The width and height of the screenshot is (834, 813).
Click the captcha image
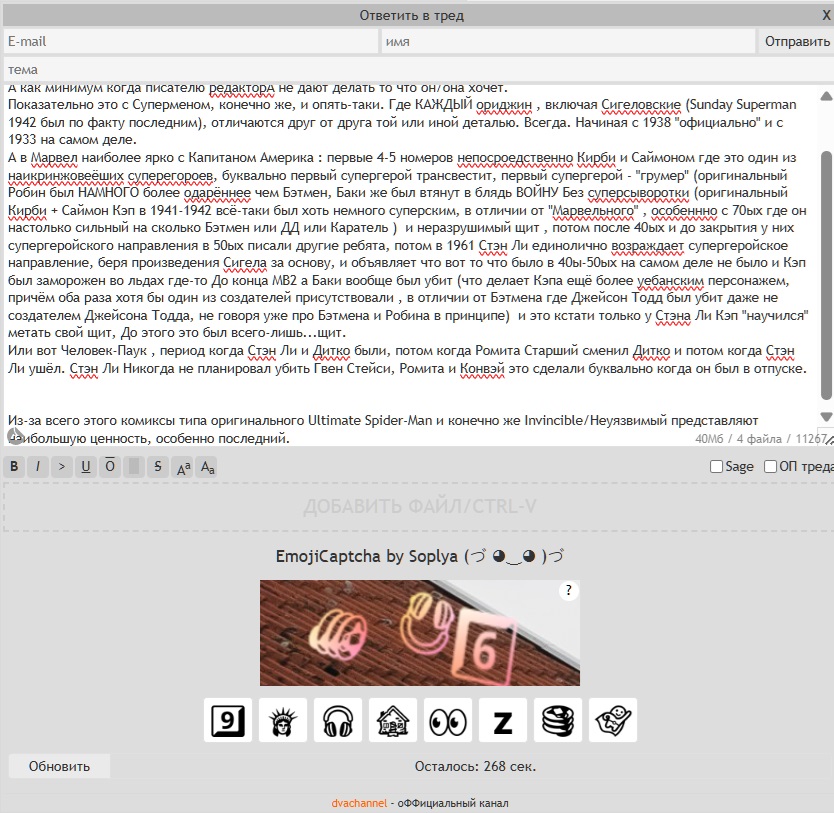coord(420,633)
